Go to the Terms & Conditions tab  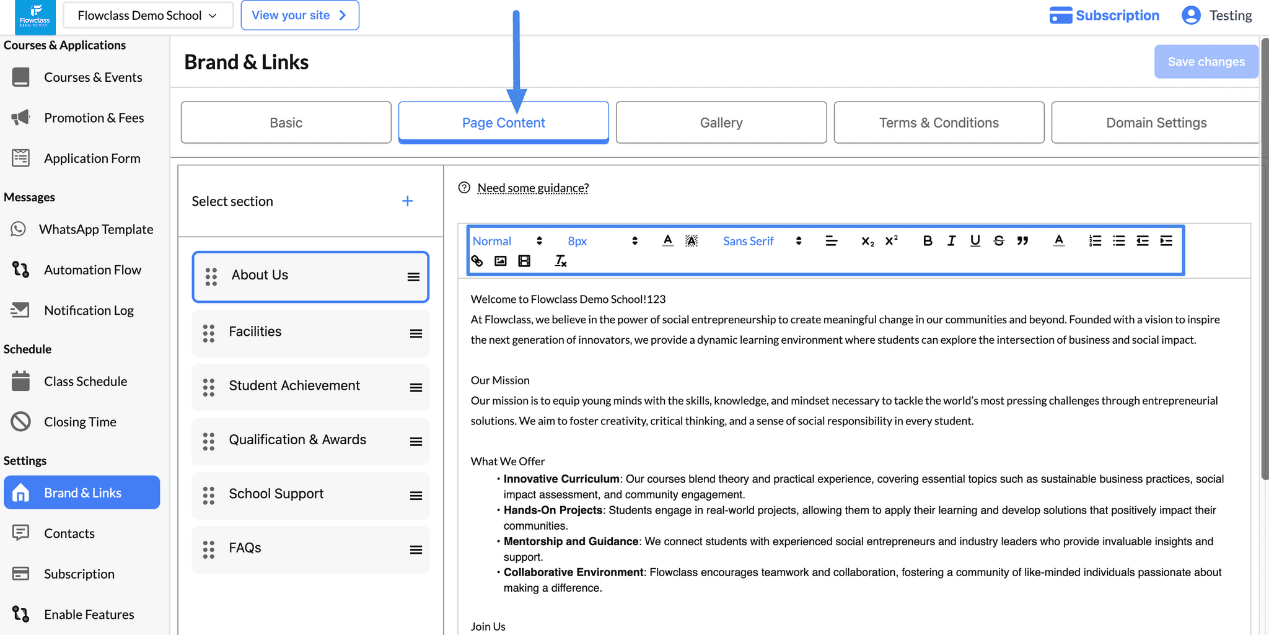click(x=939, y=123)
